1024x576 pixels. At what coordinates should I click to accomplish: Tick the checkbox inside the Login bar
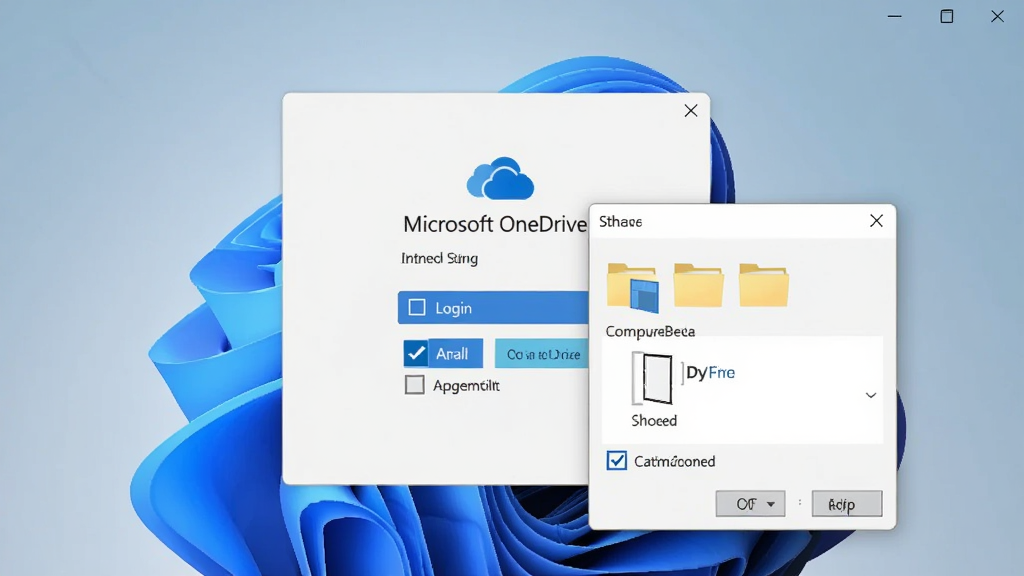coord(417,308)
